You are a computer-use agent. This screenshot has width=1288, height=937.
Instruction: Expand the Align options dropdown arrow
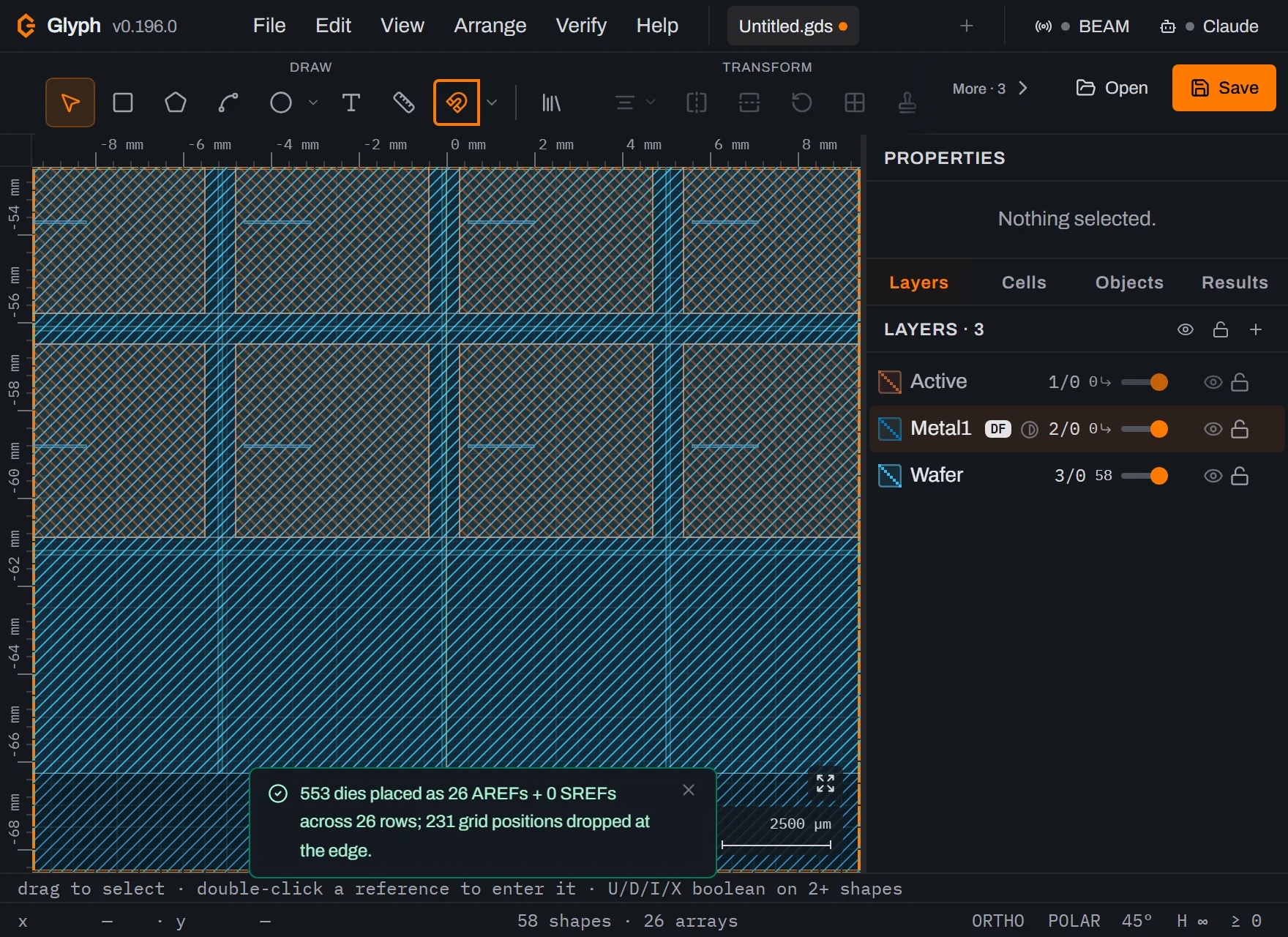651,102
